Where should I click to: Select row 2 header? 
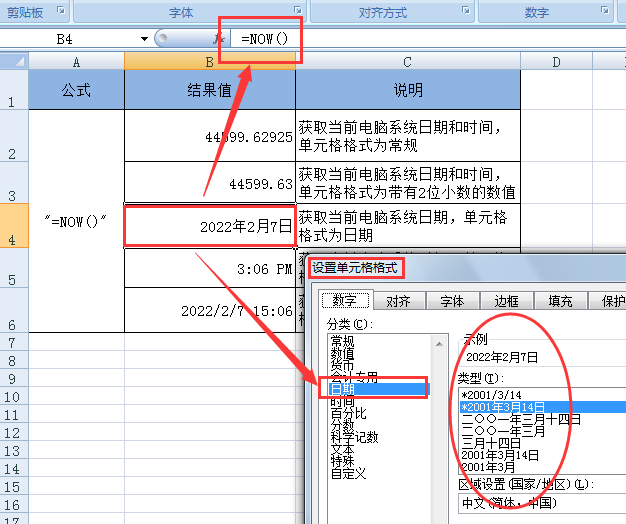coord(14,136)
